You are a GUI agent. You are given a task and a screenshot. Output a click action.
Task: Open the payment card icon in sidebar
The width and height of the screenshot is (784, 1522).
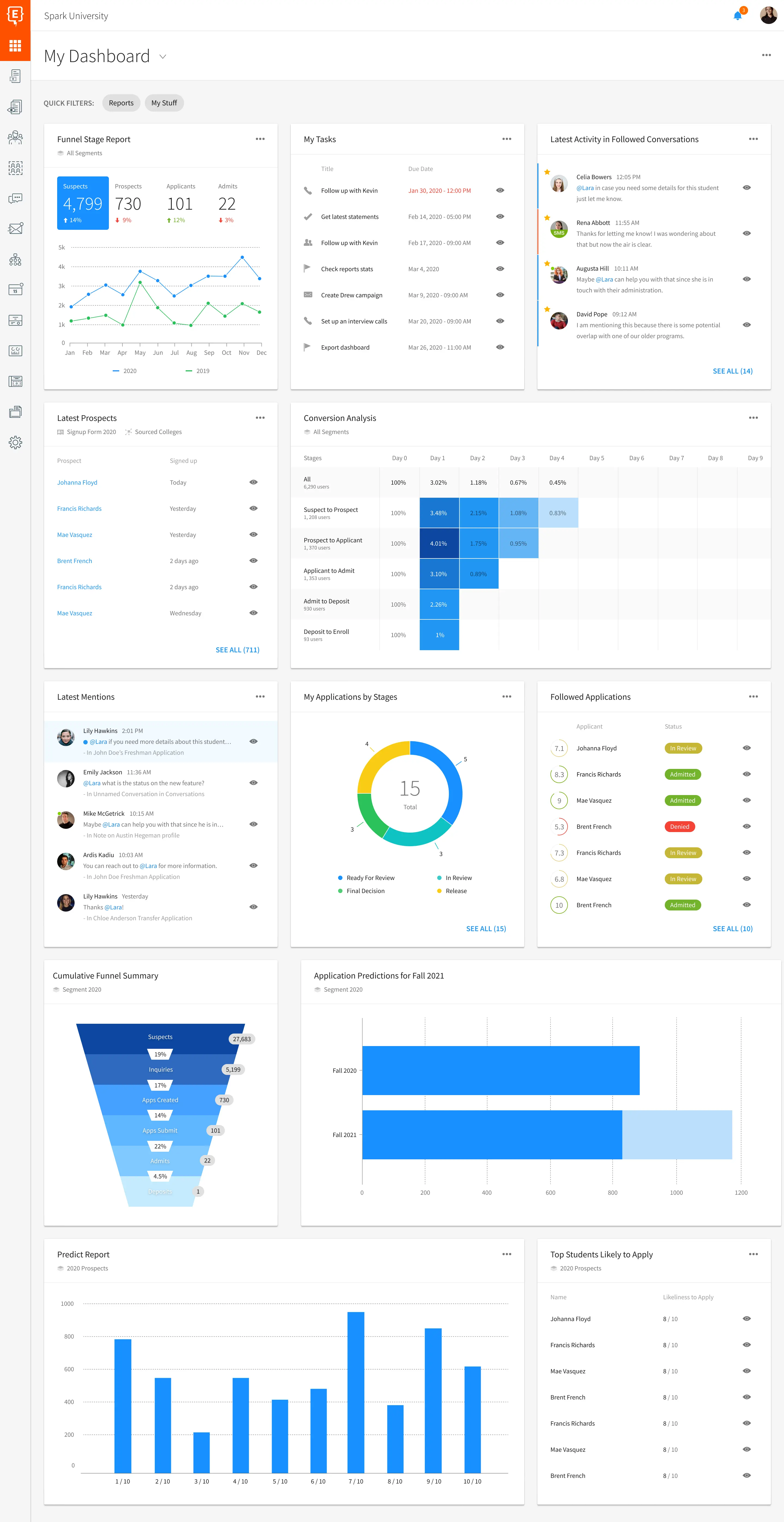(15, 320)
